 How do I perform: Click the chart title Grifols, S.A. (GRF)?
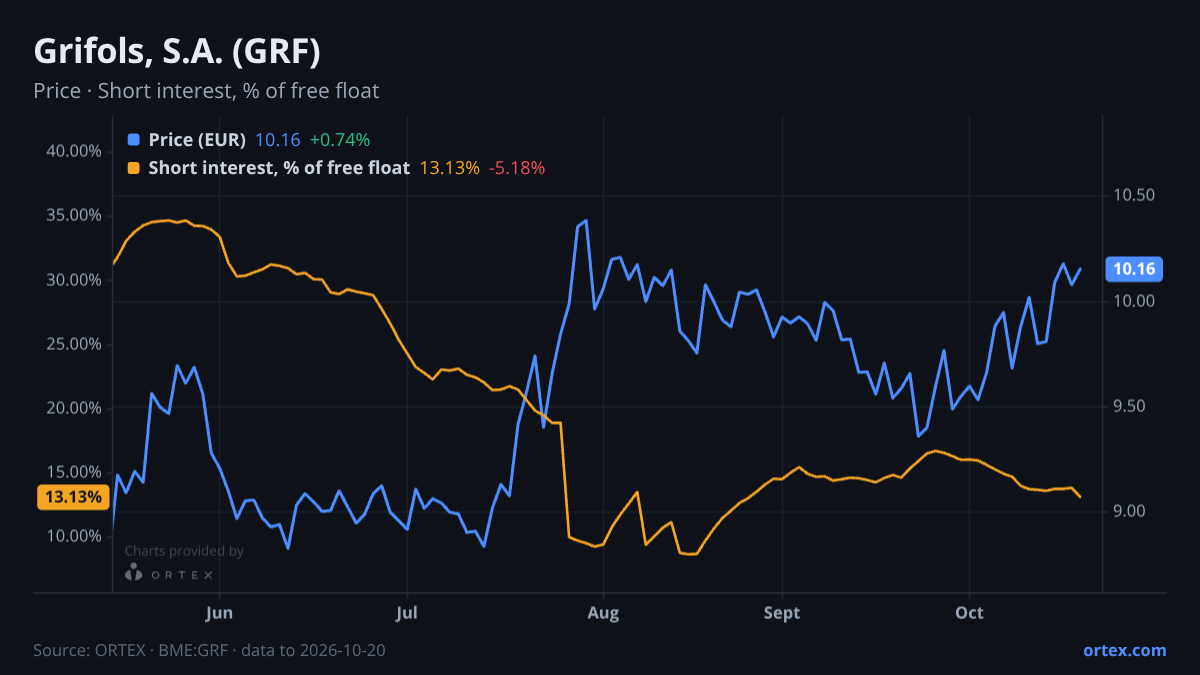177,51
